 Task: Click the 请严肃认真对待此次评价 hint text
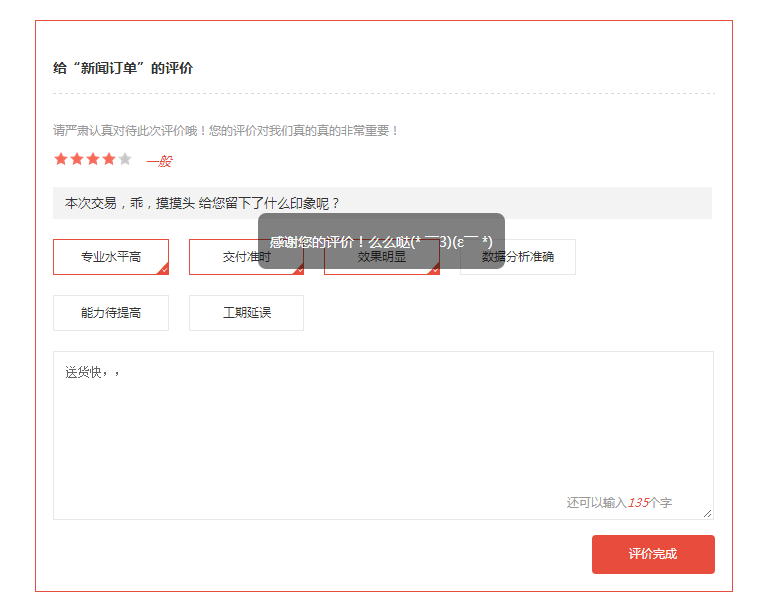[225, 131]
